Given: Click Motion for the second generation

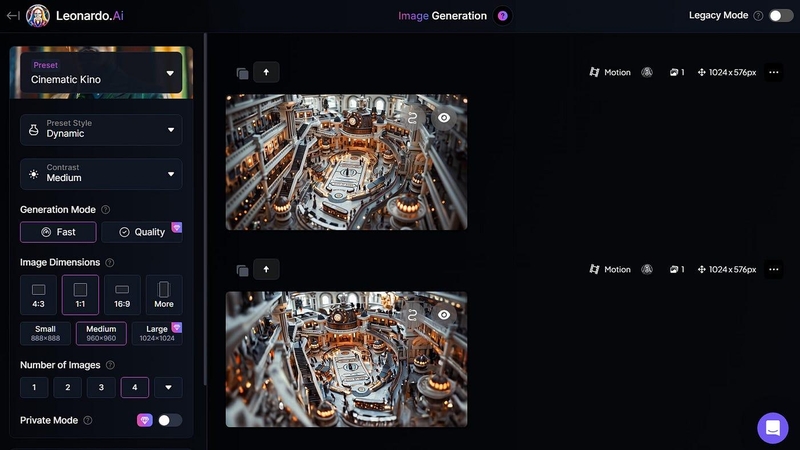Looking at the screenshot, I should (x=610, y=269).
